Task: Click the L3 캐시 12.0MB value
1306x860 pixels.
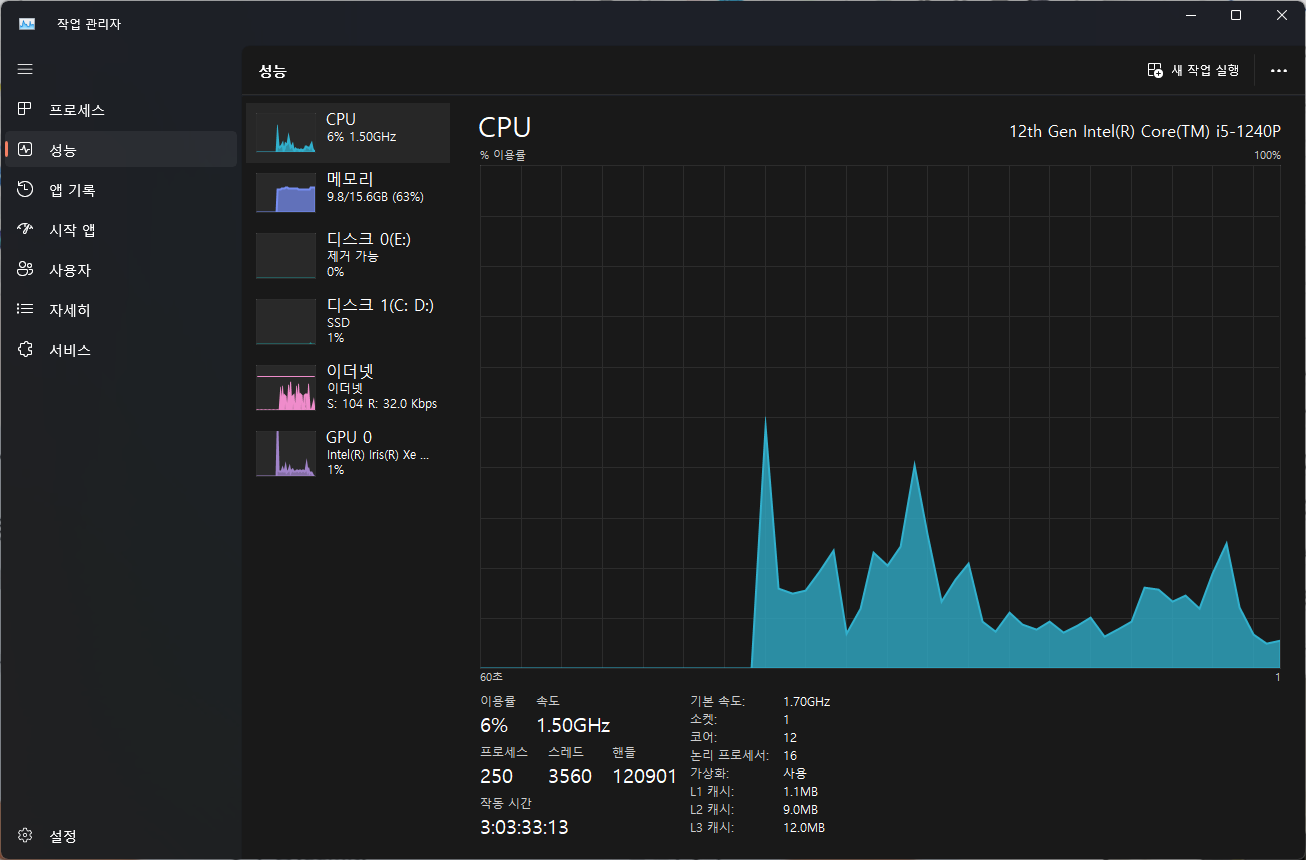Action: [804, 827]
